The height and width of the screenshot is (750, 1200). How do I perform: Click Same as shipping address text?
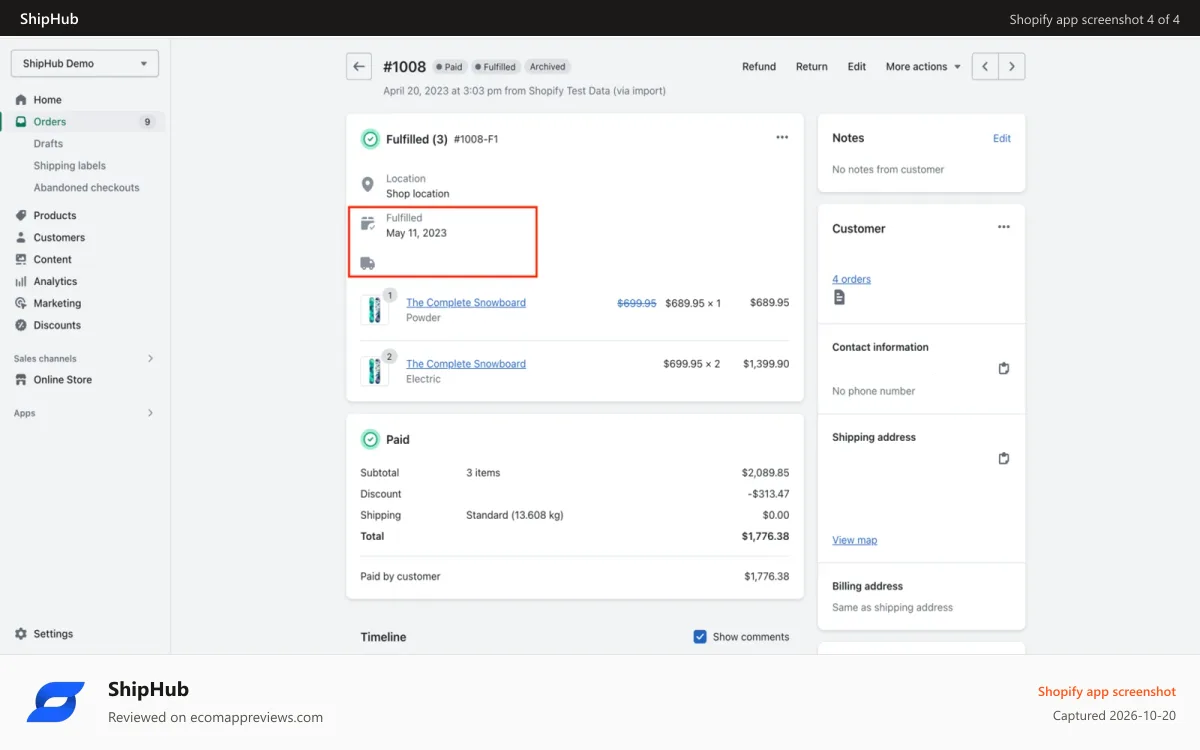click(892, 607)
